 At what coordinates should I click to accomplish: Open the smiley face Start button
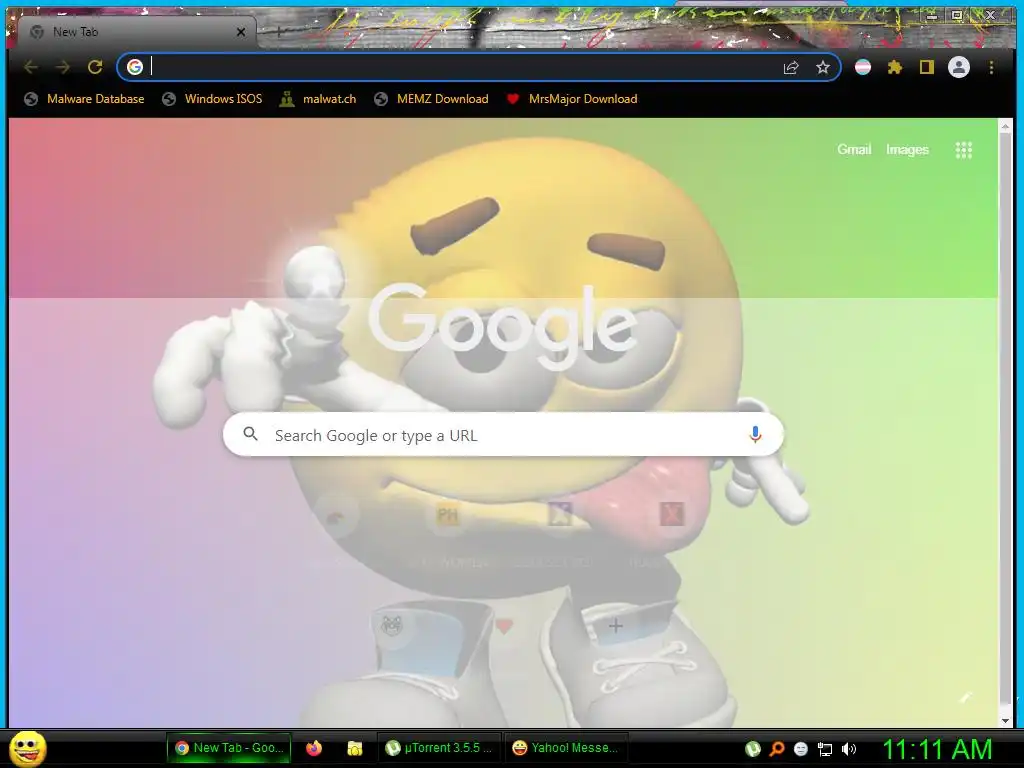pyautogui.click(x=28, y=748)
